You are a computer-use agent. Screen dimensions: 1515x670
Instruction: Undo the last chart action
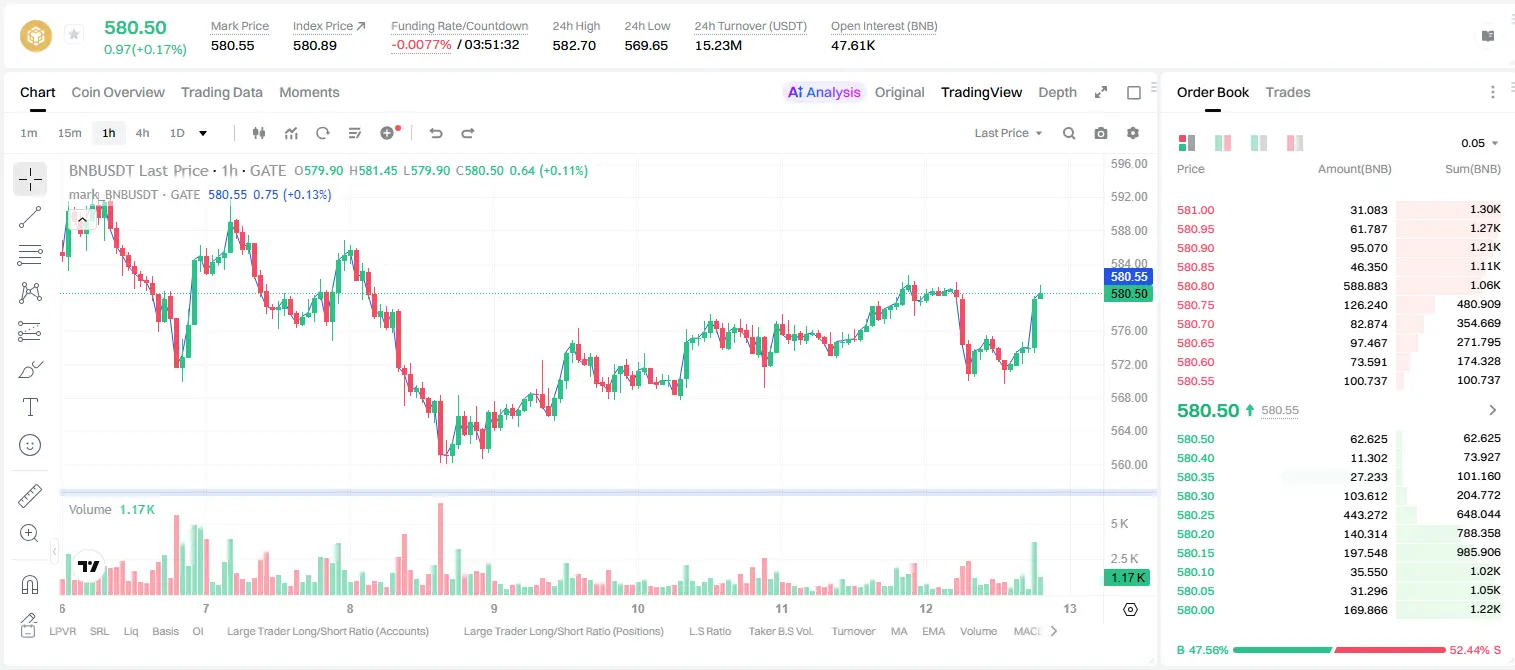[436, 133]
